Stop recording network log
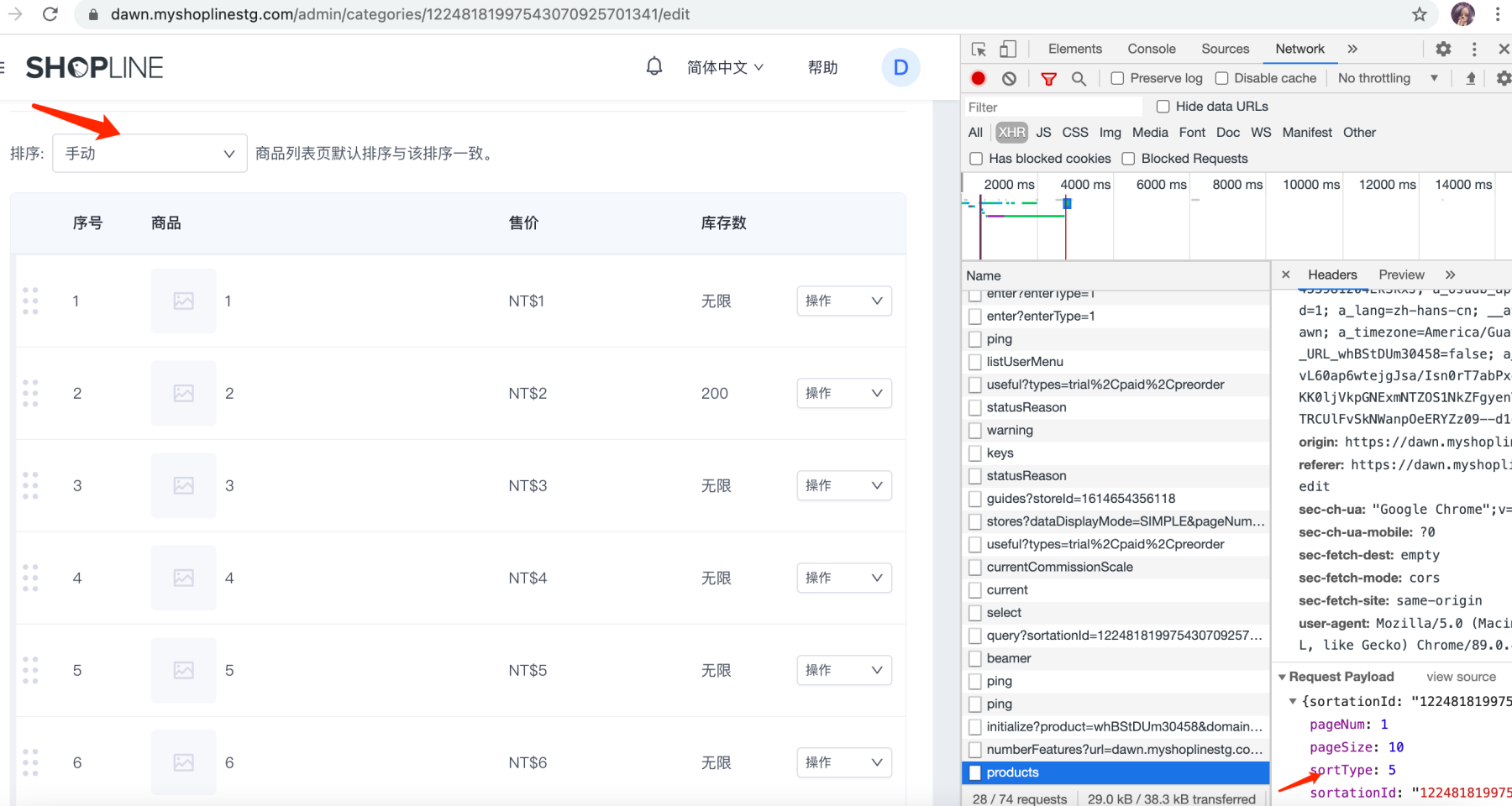Image resolution: width=1512 pixels, height=806 pixels. click(x=979, y=78)
